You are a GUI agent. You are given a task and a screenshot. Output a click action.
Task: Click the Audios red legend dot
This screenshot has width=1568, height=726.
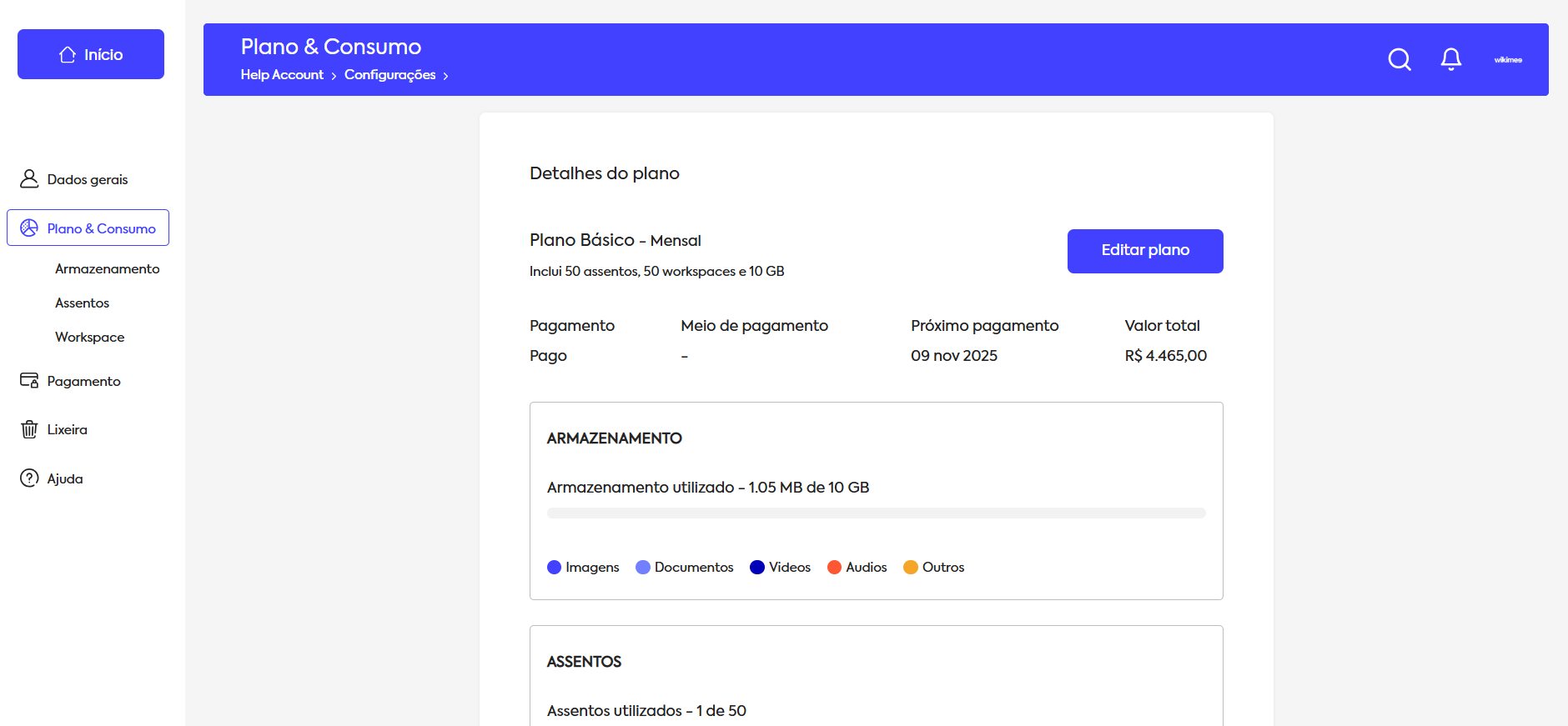[x=834, y=568]
